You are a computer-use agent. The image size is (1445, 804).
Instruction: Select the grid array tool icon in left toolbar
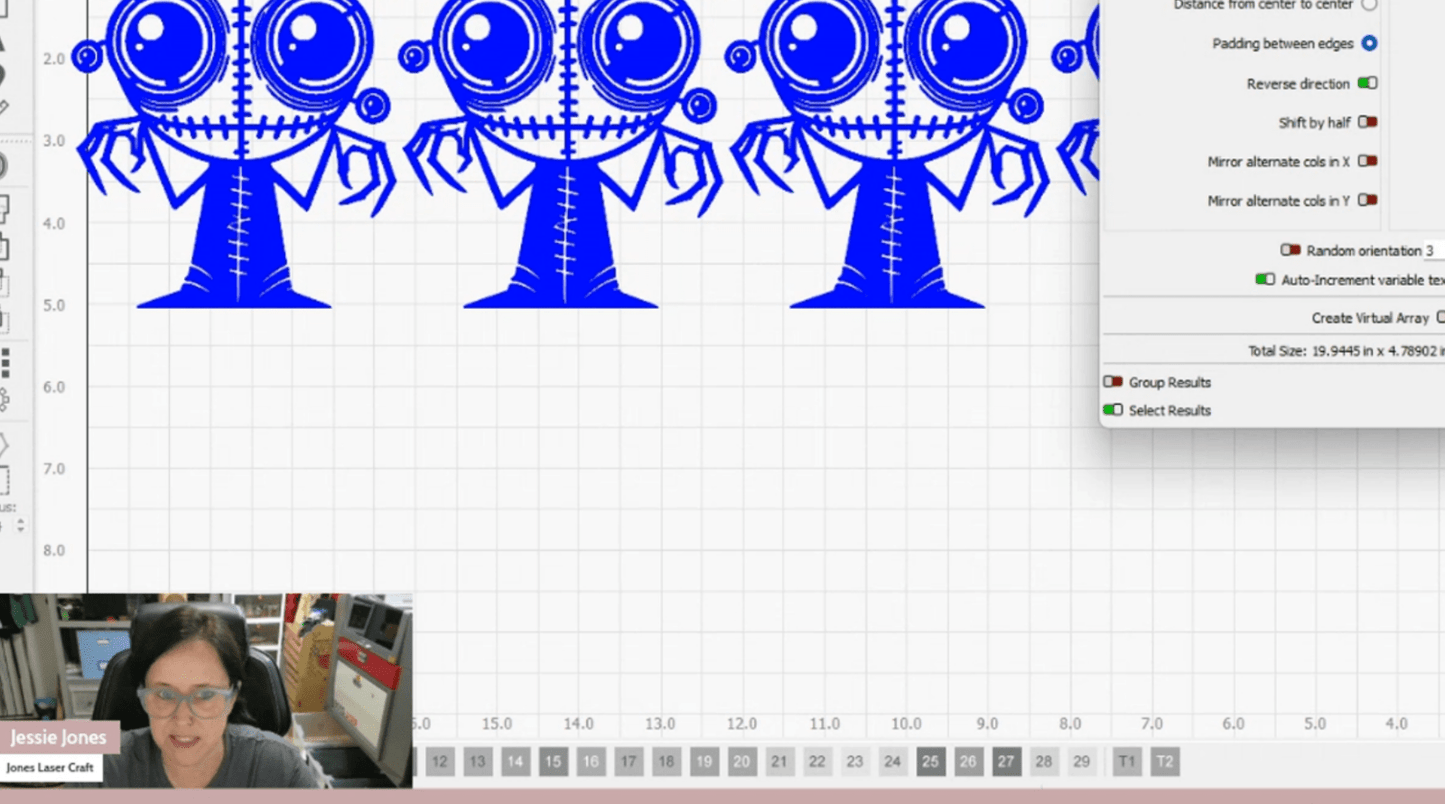5,362
